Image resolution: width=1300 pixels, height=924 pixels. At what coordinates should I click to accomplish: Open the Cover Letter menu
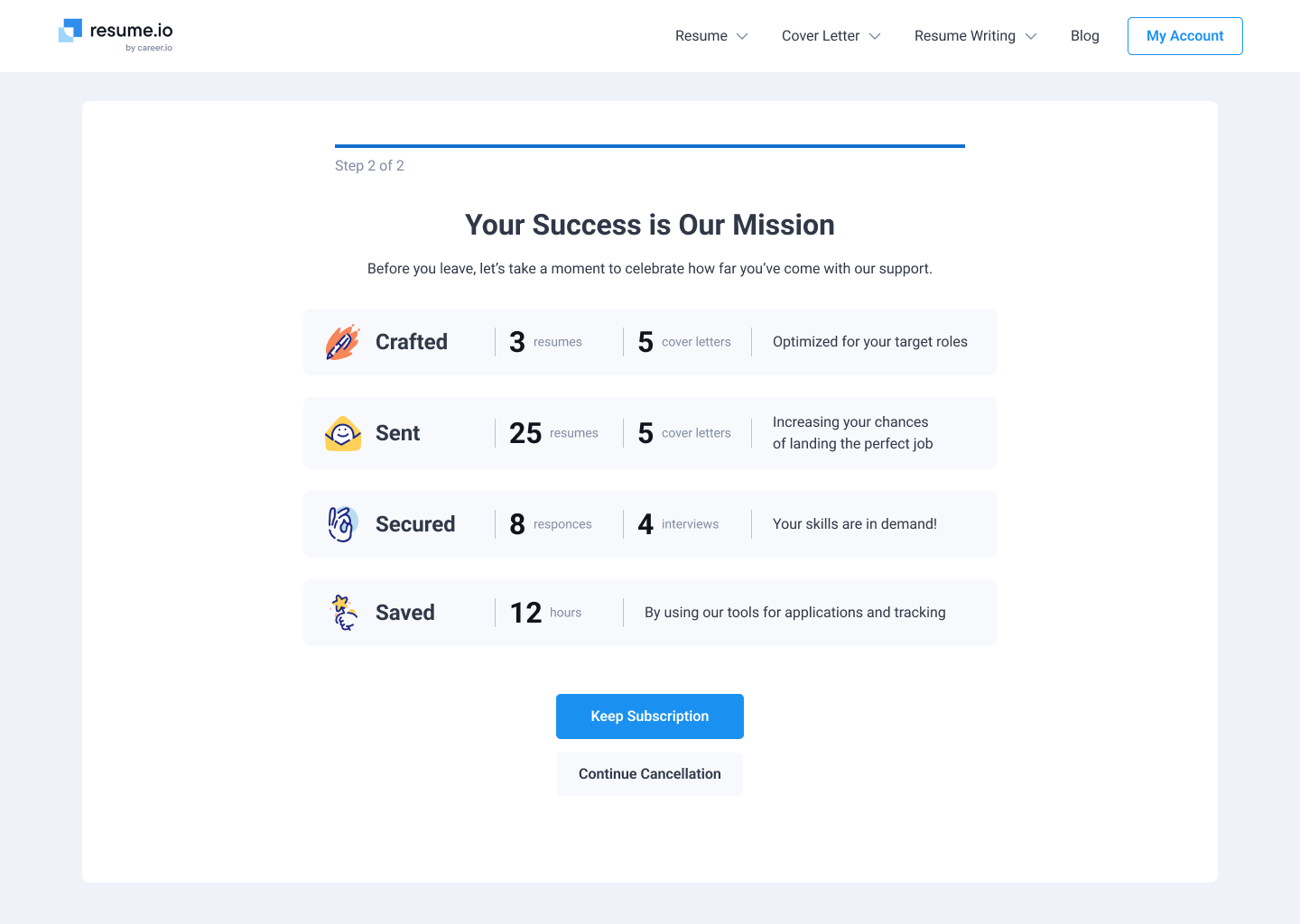[x=831, y=36]
